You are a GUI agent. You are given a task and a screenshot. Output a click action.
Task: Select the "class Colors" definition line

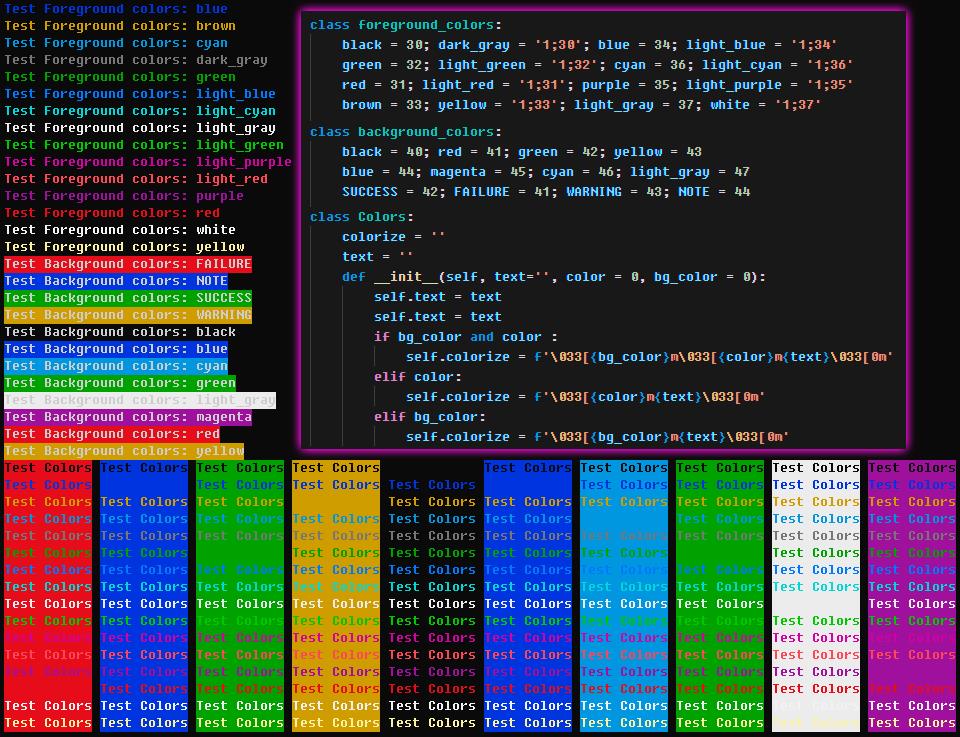361,217
